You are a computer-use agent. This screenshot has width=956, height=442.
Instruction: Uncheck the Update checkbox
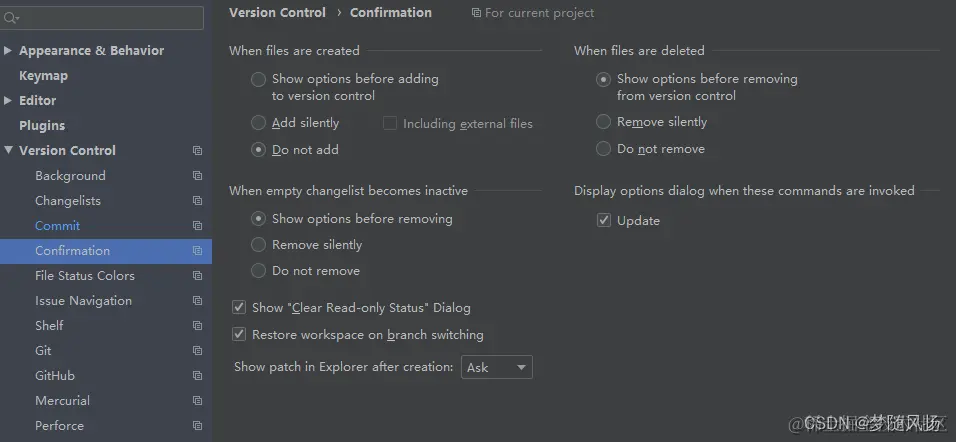click(x=604, y=221)
